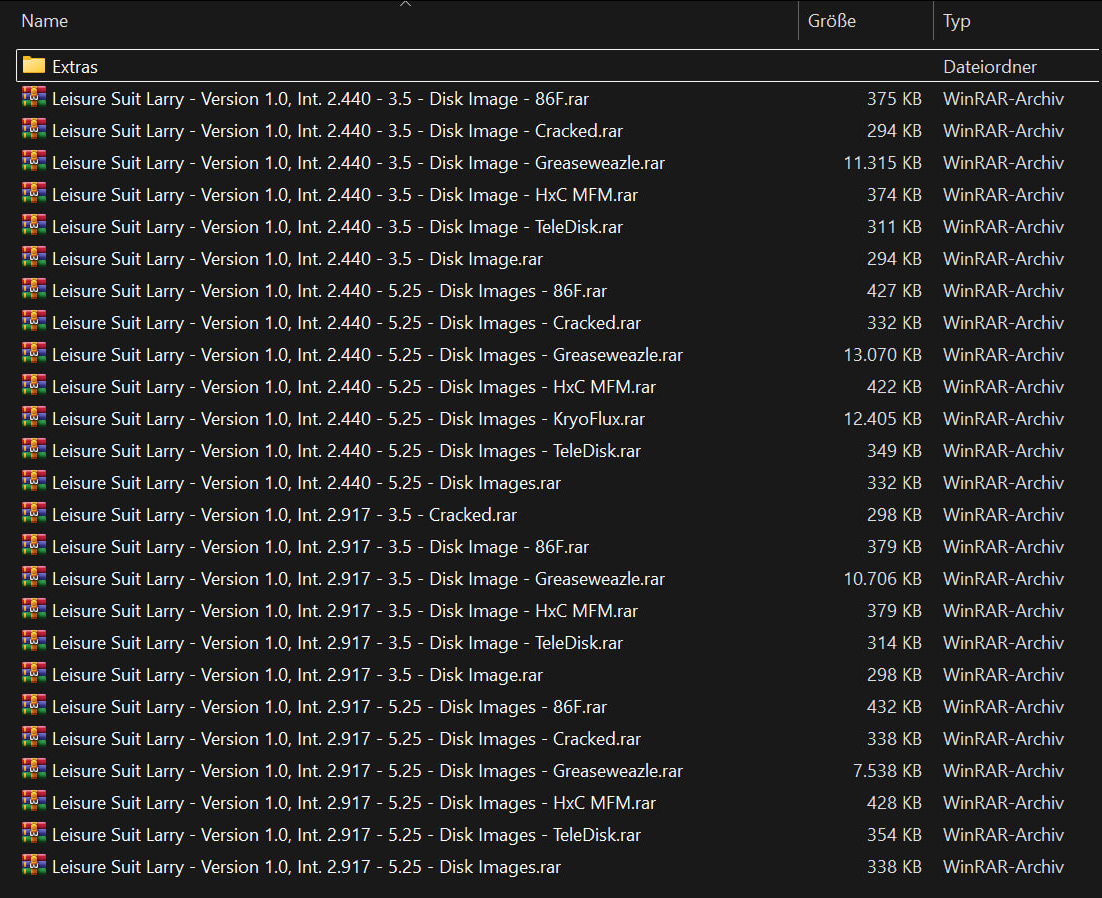Click the 10.706 KB size value
Viewport: 1102px width, 898px height.
[882, 579]
